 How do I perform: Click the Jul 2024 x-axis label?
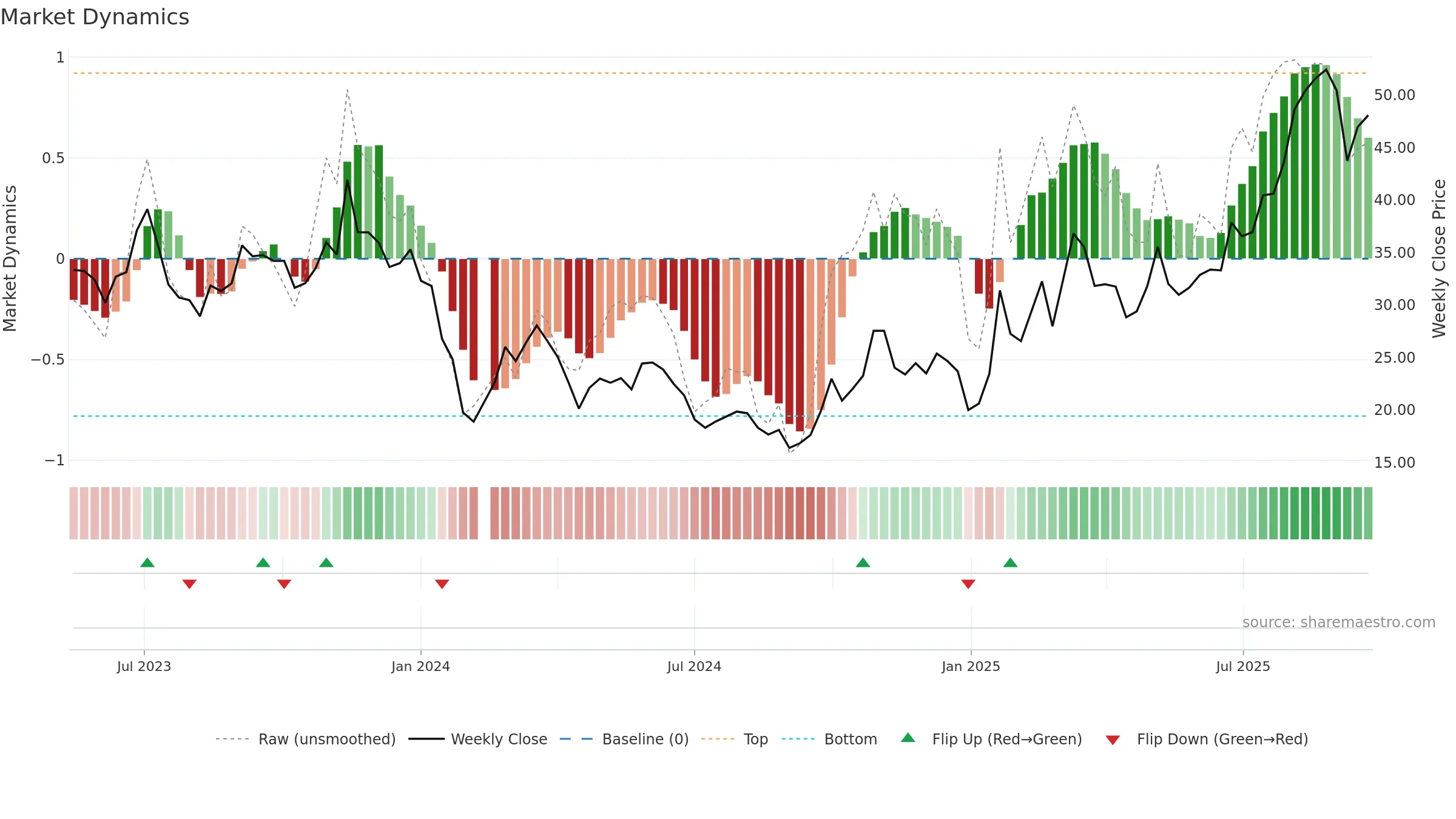coord(694,666)
